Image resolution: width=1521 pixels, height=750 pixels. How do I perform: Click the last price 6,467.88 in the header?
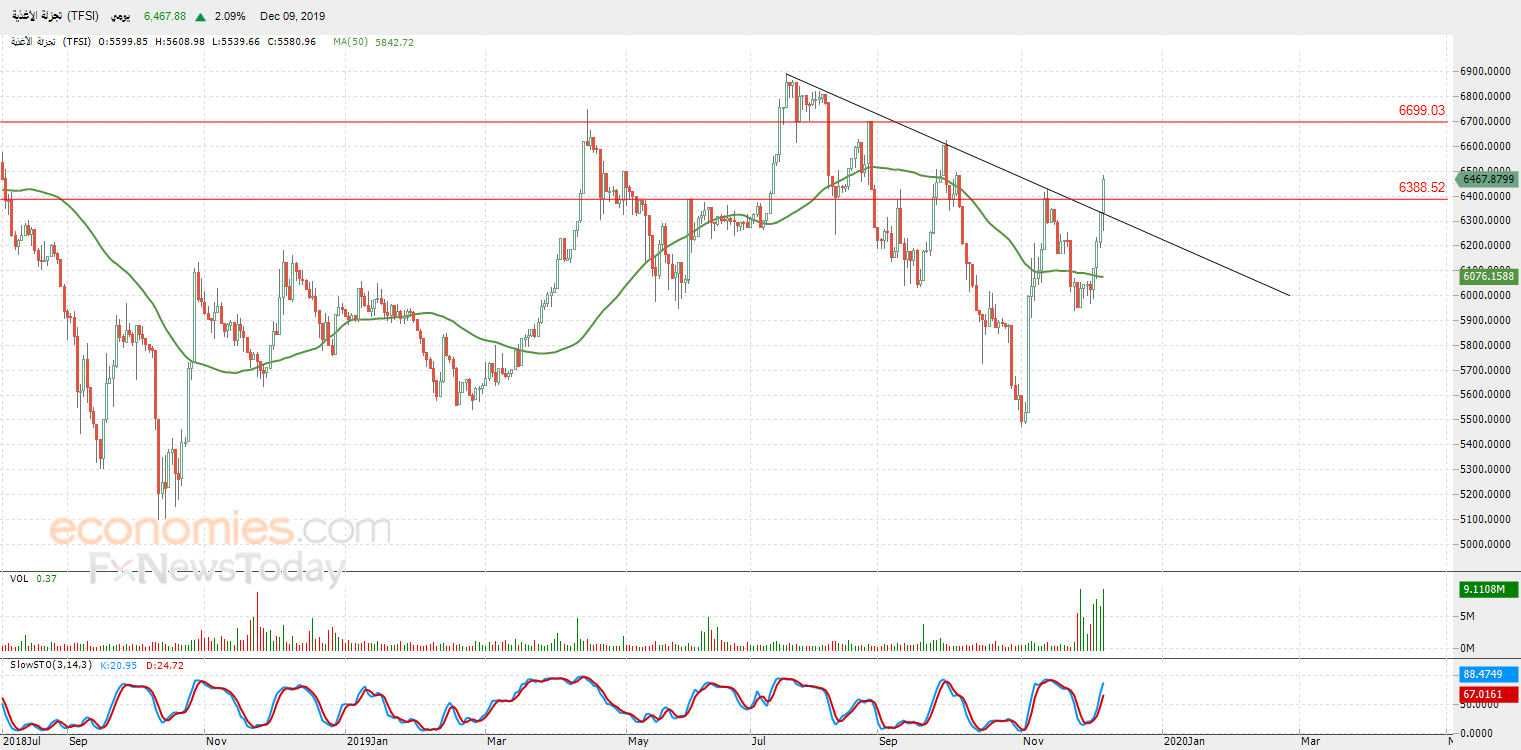(x=165, y=17)
